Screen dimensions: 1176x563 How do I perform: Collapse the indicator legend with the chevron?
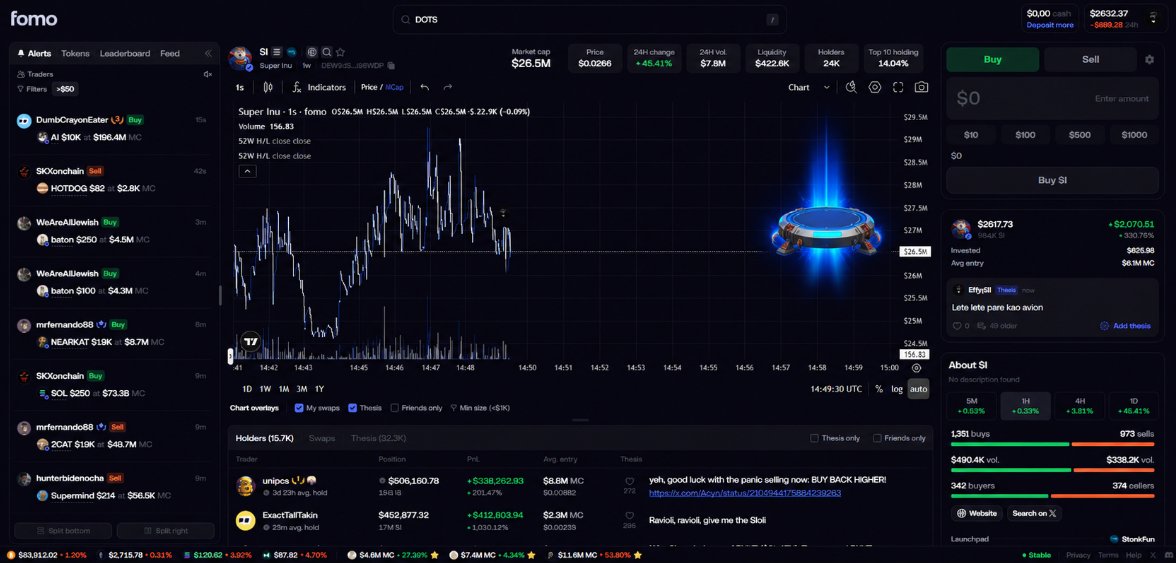(248, 172)
